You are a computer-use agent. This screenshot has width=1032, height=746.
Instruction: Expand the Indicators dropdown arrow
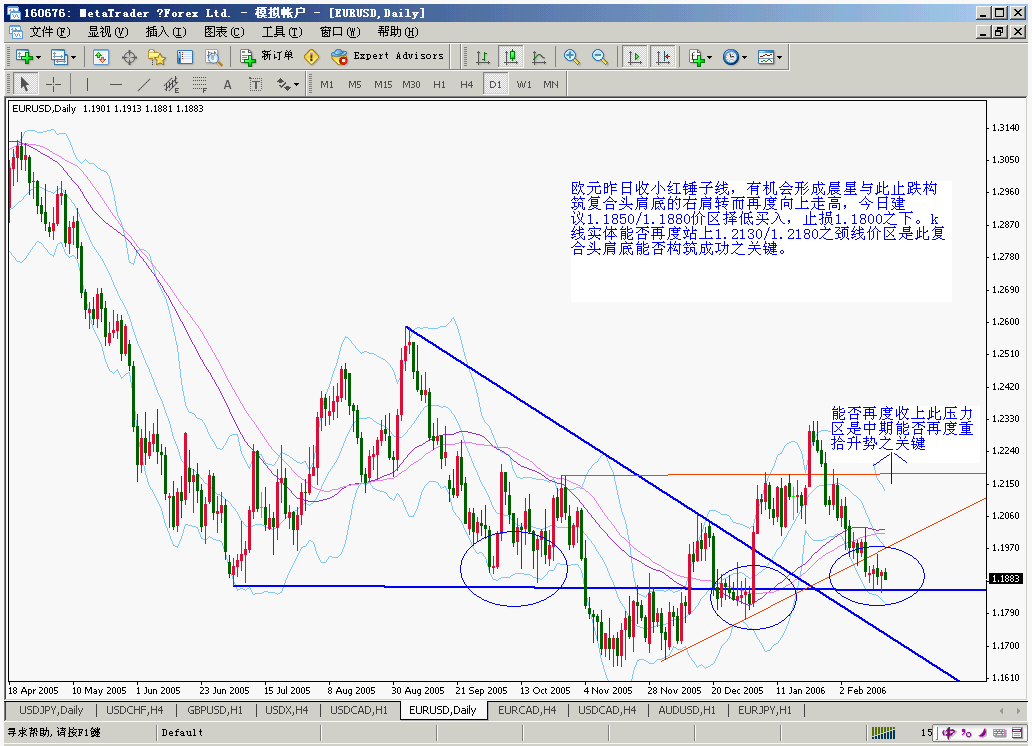[x=710, y=57]
